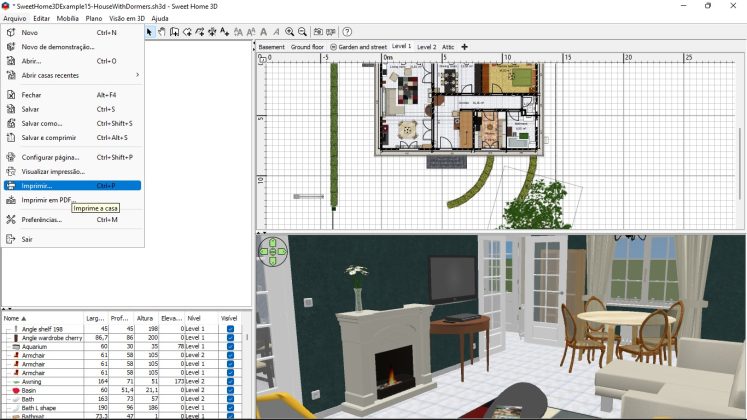The width and height of the screenshot is (747, 420).
Task: Open the Create photo camera tool
Action: click(x=318, y=32)
